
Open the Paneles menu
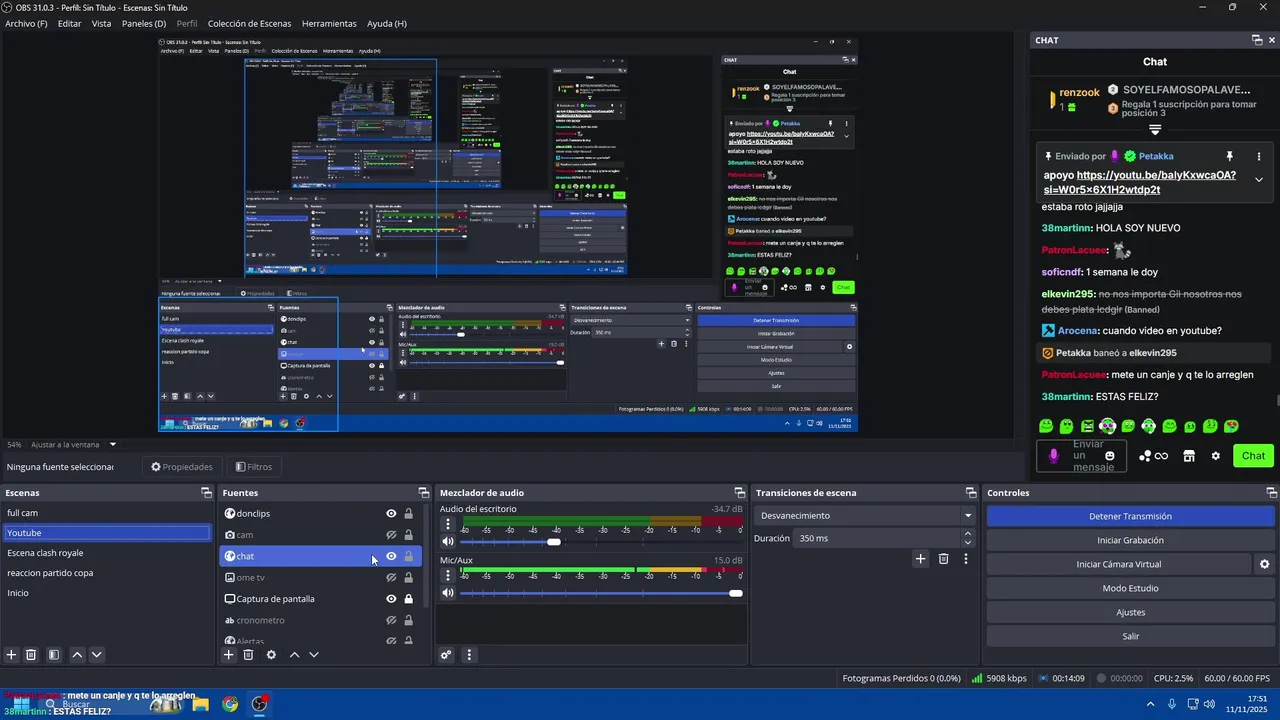click(x=144, y=23)
